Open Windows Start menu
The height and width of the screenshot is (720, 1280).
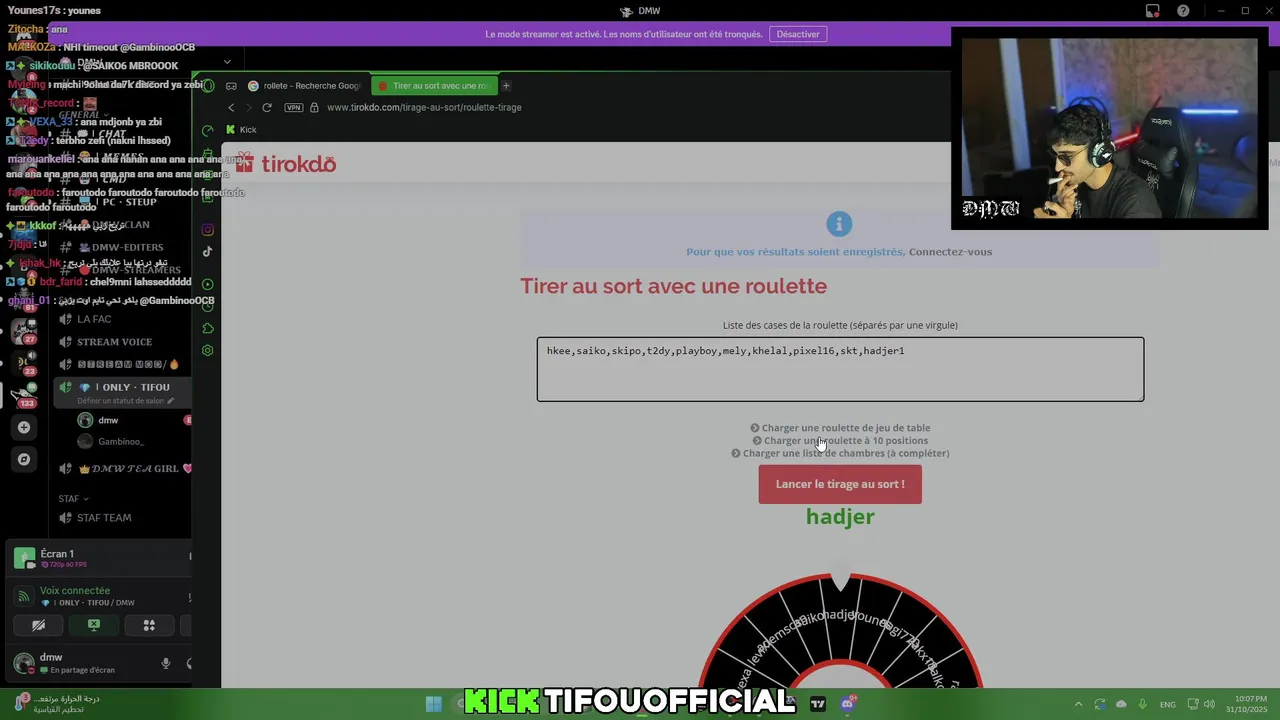(x=434, y=704)
